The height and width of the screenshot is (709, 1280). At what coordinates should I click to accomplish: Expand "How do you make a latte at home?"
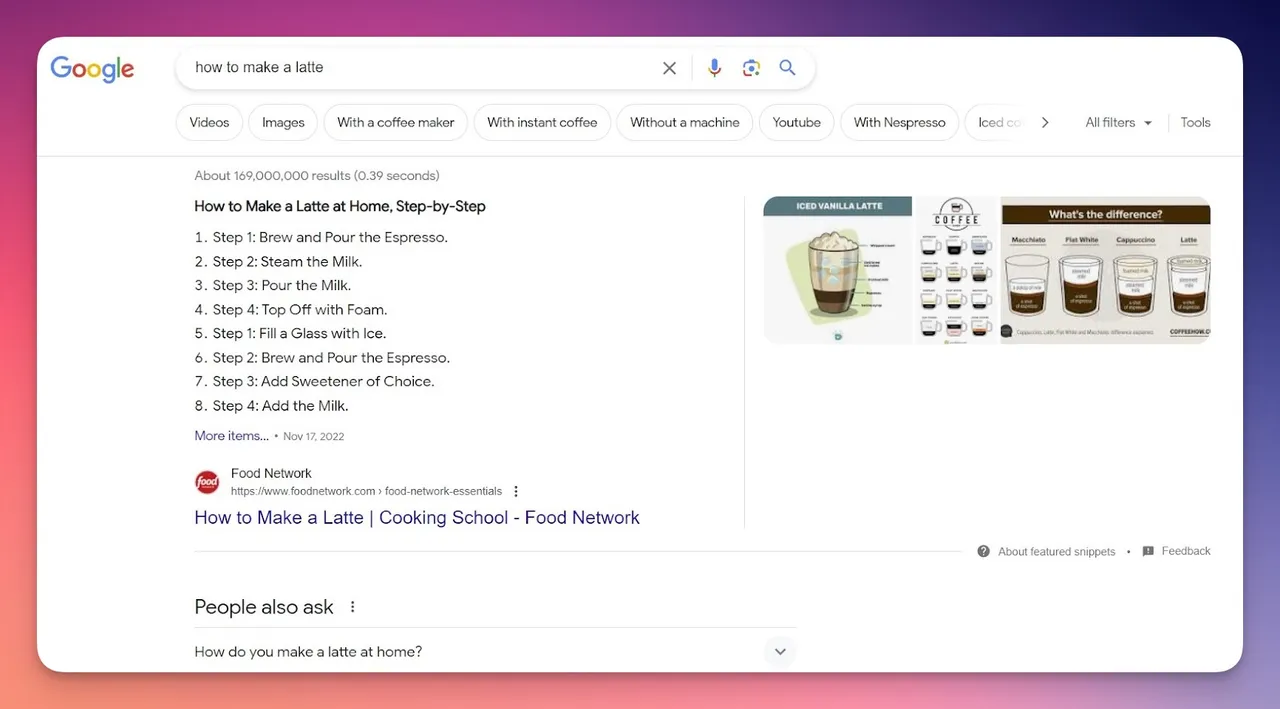[495, 652]
